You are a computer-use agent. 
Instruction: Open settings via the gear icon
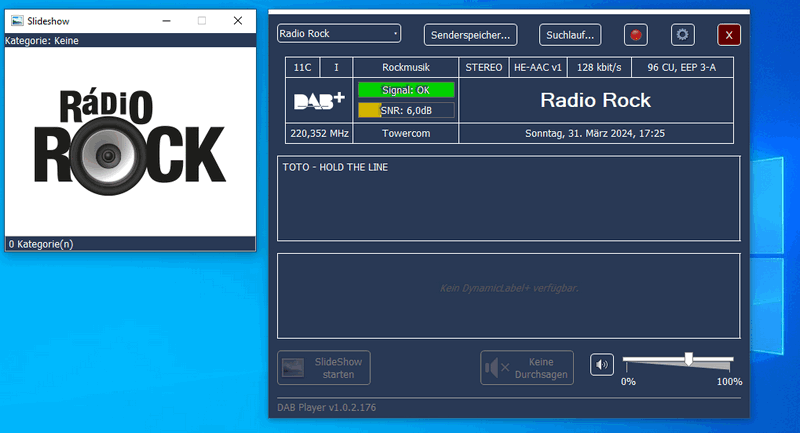[x=683, y=35]
